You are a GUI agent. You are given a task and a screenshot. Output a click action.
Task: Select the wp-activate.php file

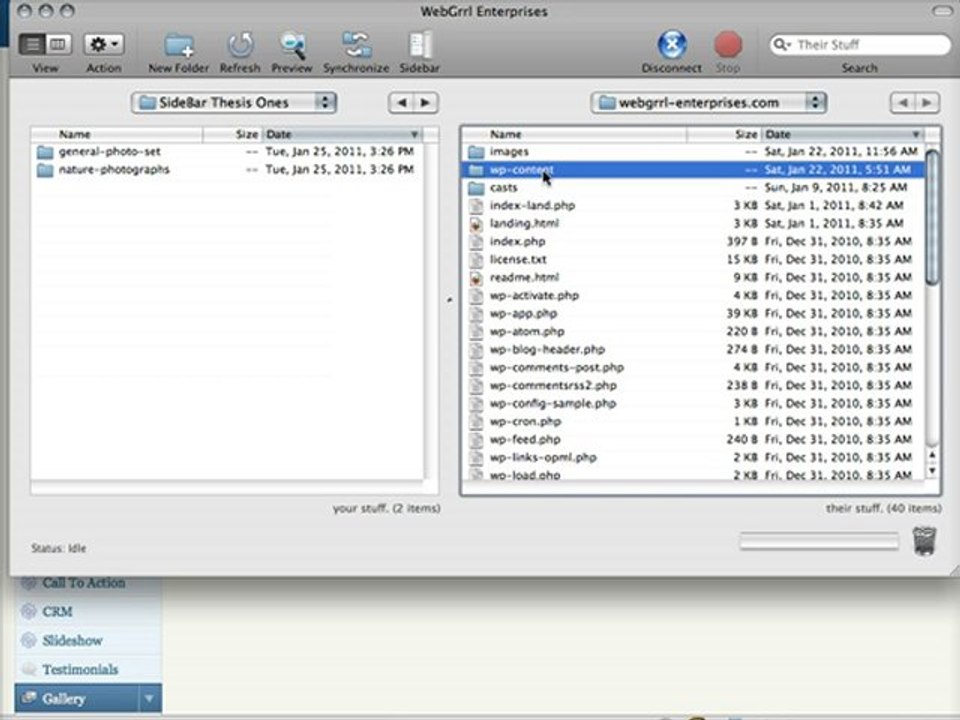[693, 296]
